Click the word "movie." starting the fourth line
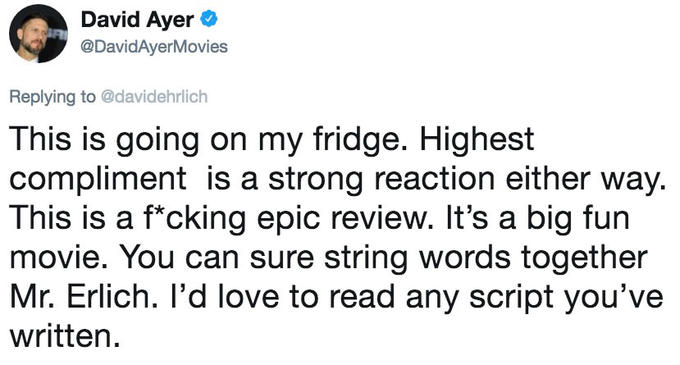 59,257
